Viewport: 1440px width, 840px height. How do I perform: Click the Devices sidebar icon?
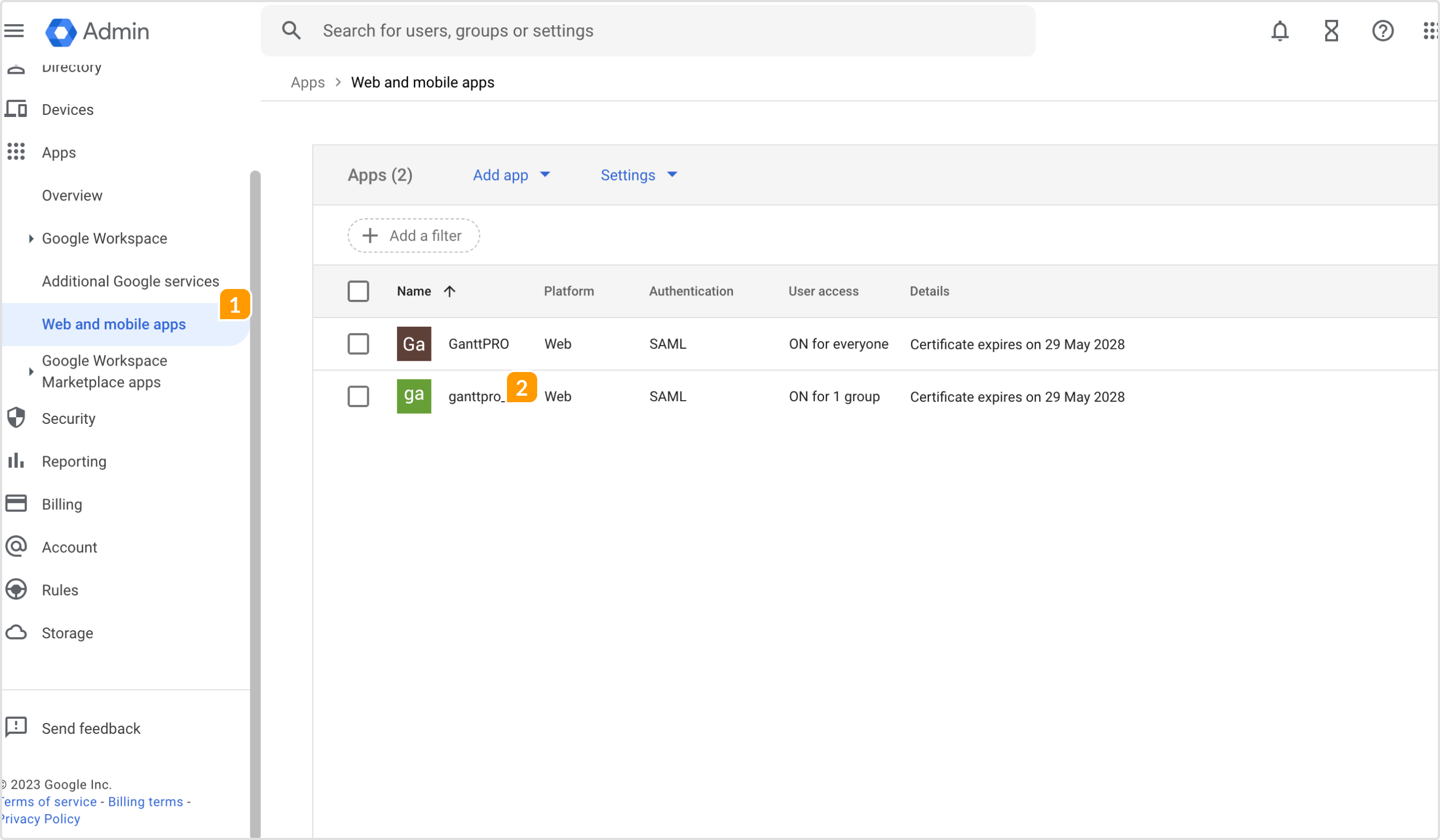[16, 108]
